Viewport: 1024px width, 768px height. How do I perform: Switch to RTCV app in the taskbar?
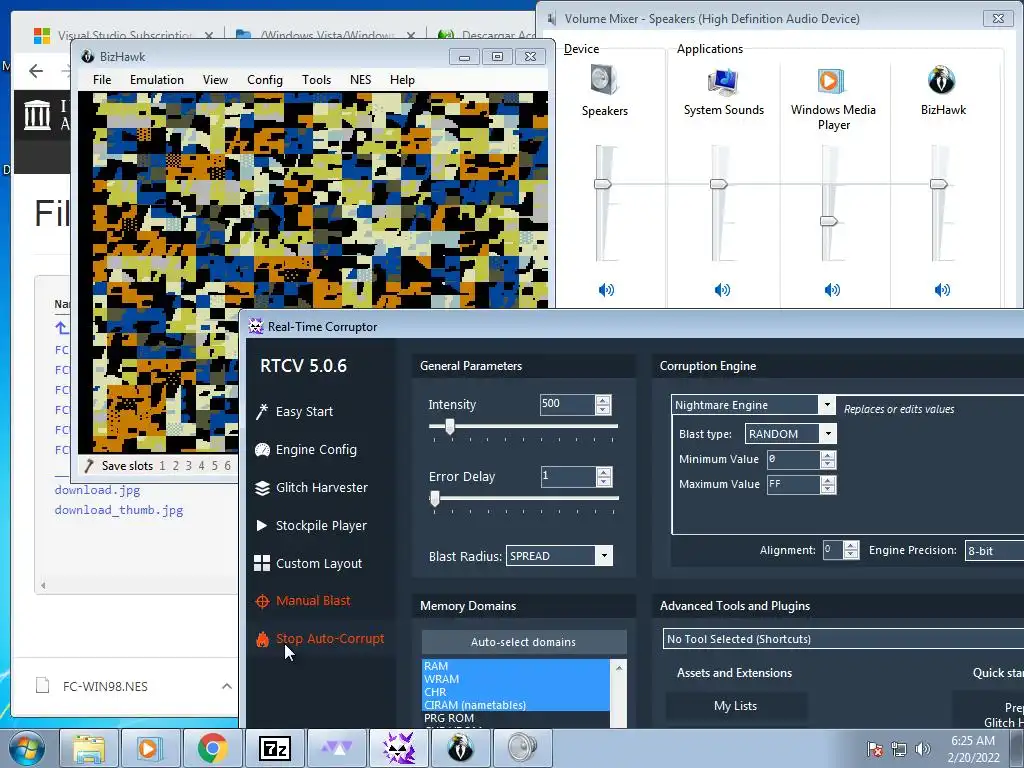398,748
